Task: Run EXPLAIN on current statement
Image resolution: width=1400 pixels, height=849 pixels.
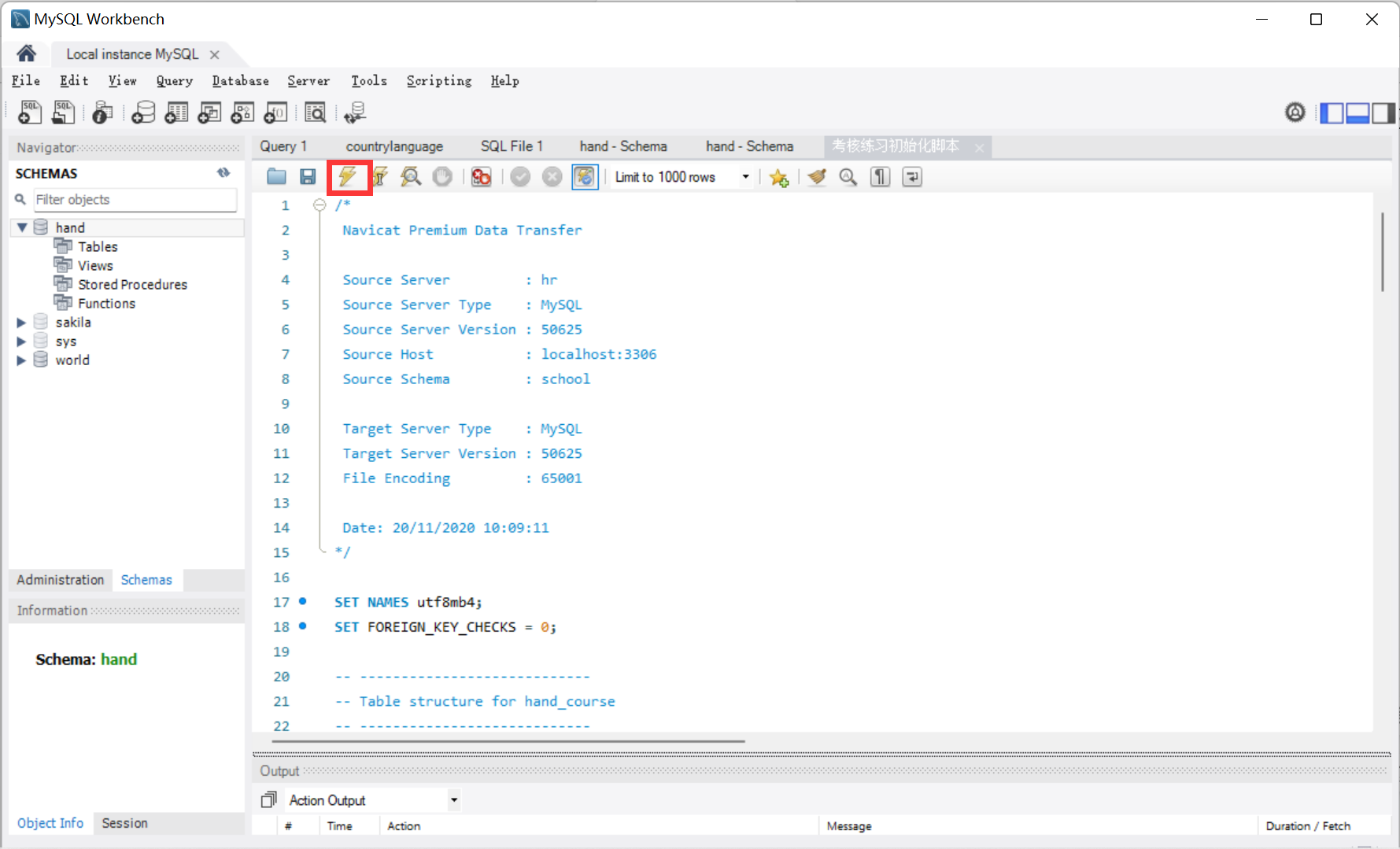Action: [x=411, y=177]
